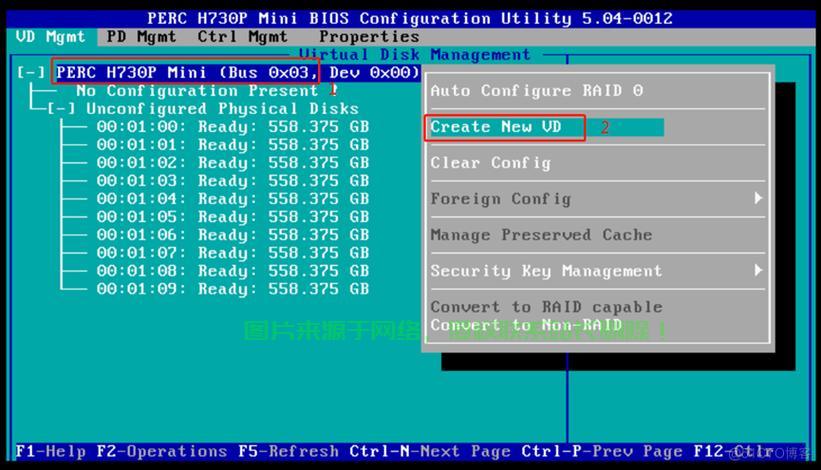Expand Foreign Config submenu arrow
This screenshot has width=821, height=470.
click(x=758, y=198)
